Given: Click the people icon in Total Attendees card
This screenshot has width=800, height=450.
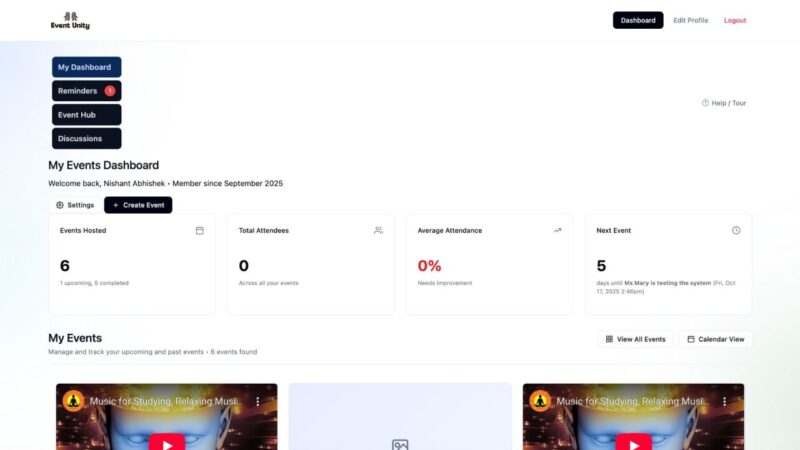Looking at the screenshot, I should (378, 230).
